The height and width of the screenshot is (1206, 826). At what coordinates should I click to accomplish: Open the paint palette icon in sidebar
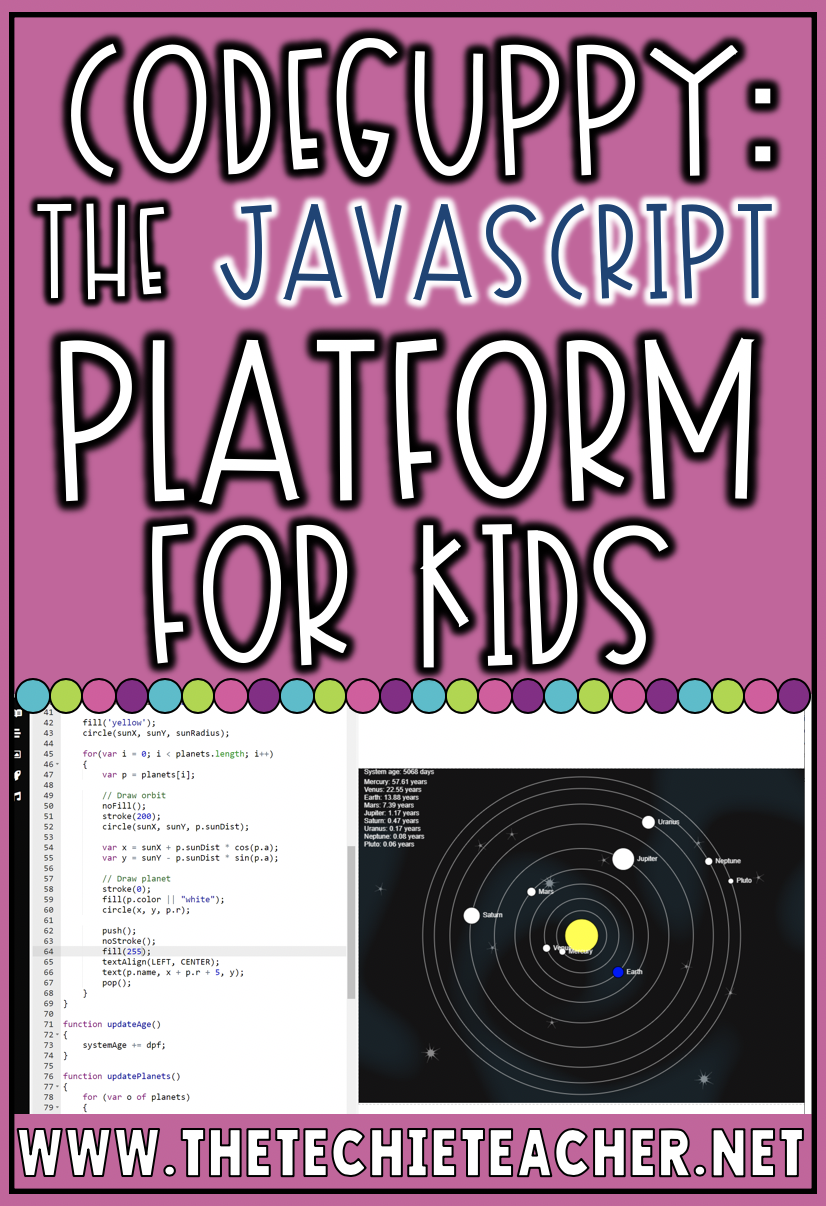coord(17,775)
